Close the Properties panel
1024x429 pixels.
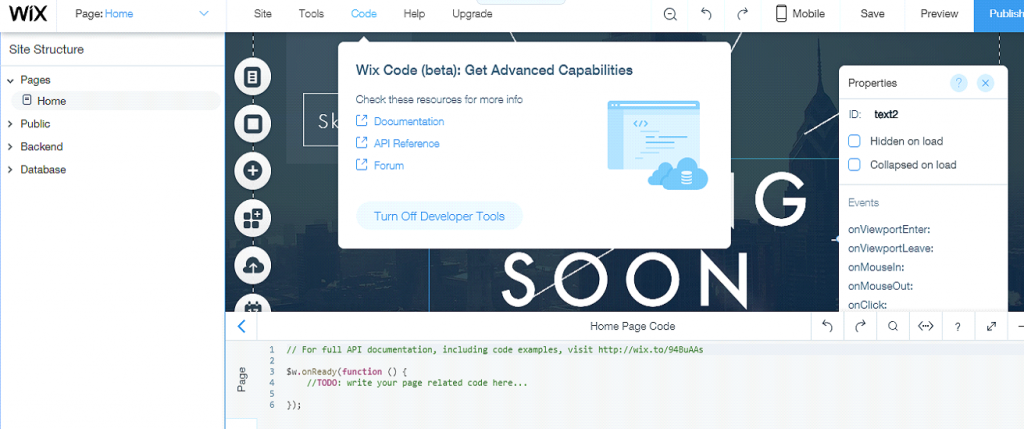pos(985,83)
